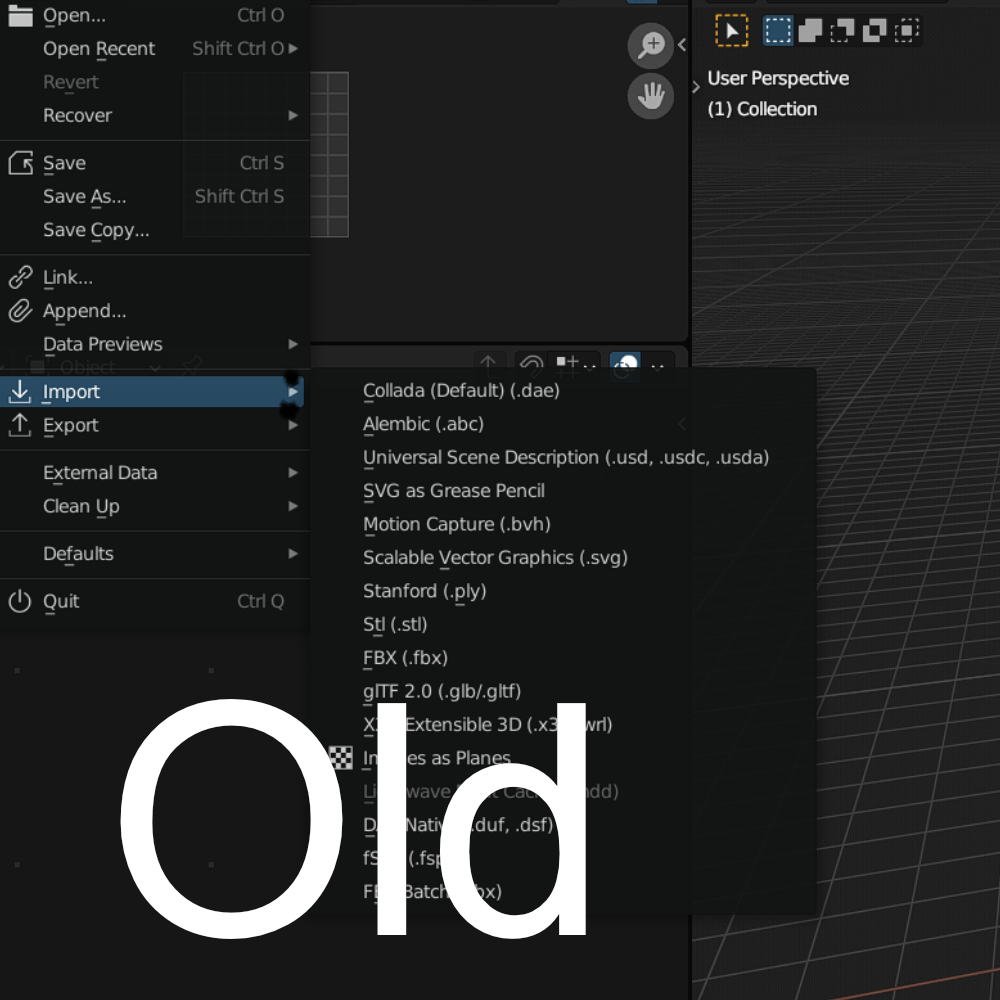The height and width of the screenshot is (1000, 1000).
Task: Choose Stanford (.ply) import
Action: click(x=564, y=591)
